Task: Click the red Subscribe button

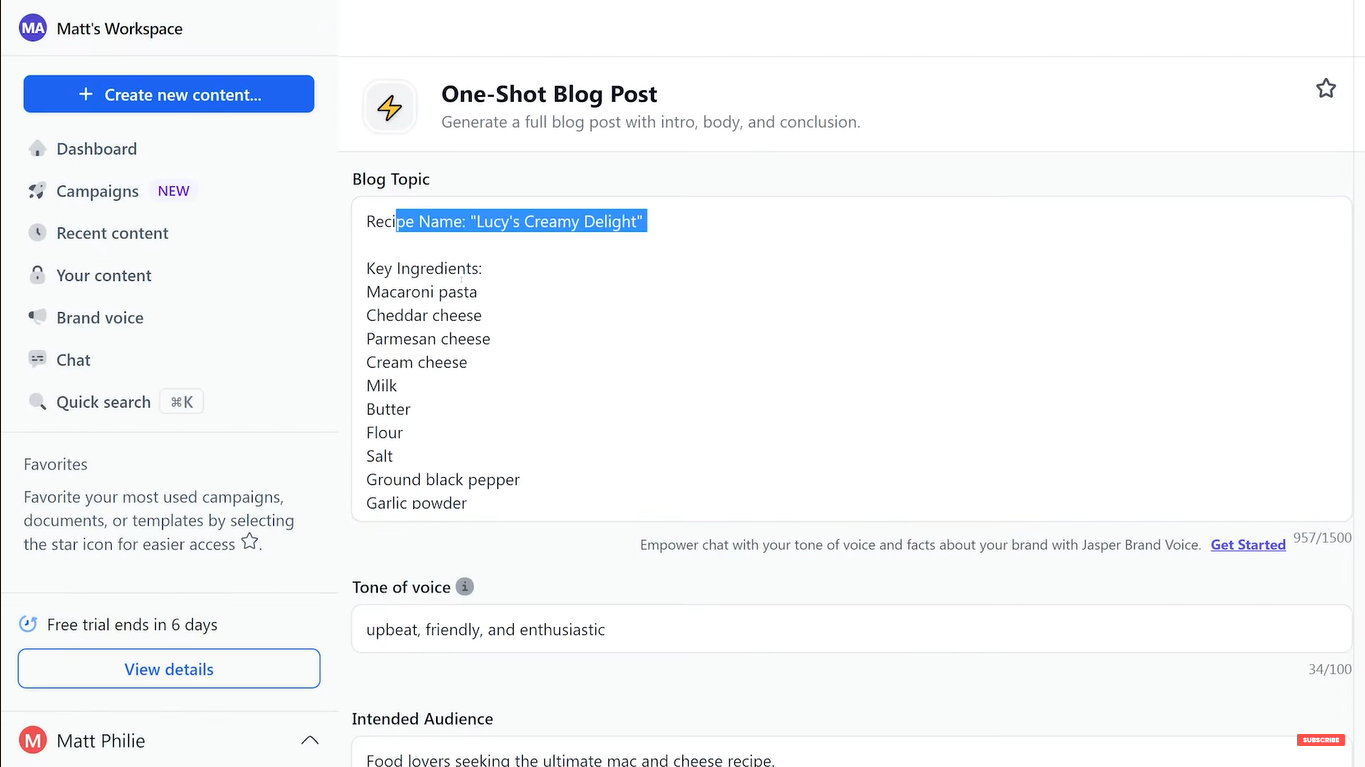Action: [1320, 740]
